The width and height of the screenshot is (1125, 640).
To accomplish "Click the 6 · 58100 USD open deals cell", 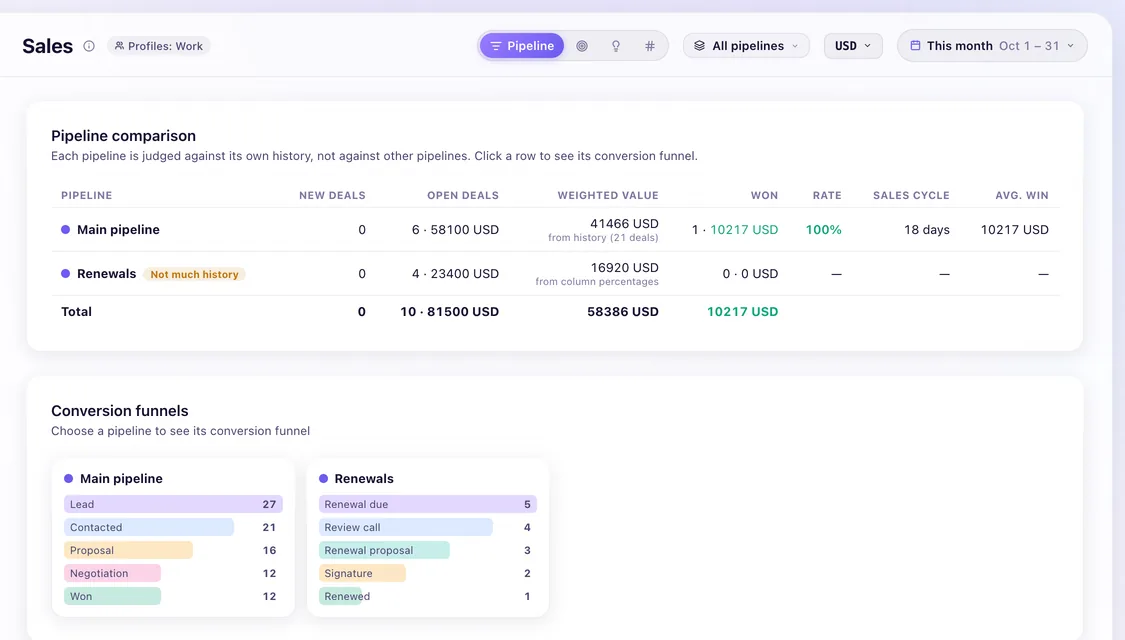I will tap(455, 230).
